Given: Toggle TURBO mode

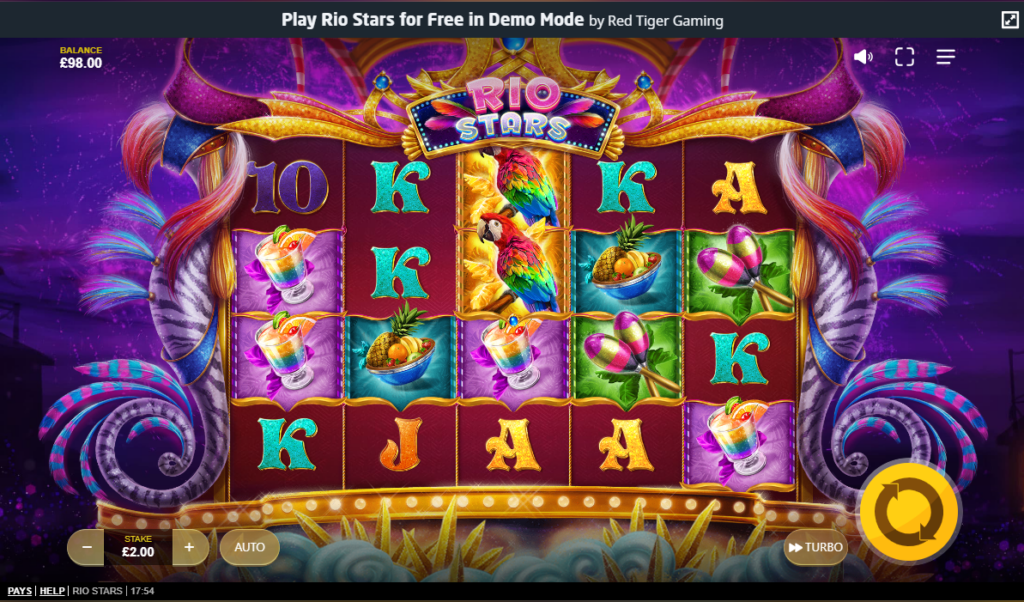Looking at the screenshot, I should coord(816,547).
